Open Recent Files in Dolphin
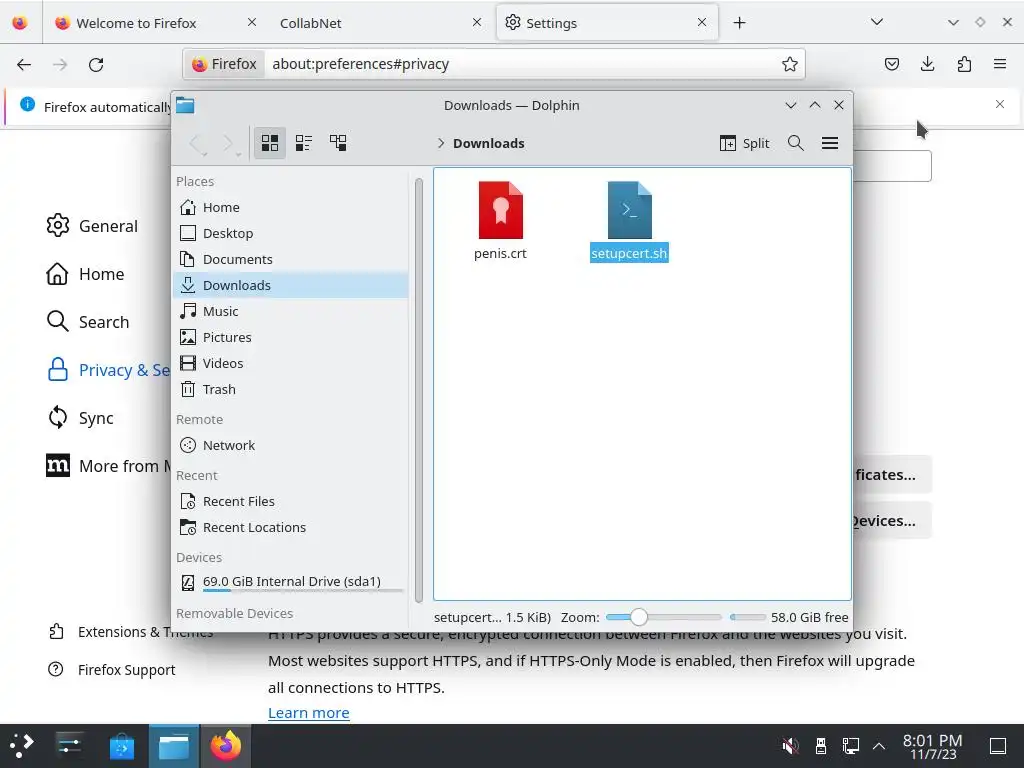Screen dimensions: 1024x768 (291, 502)
